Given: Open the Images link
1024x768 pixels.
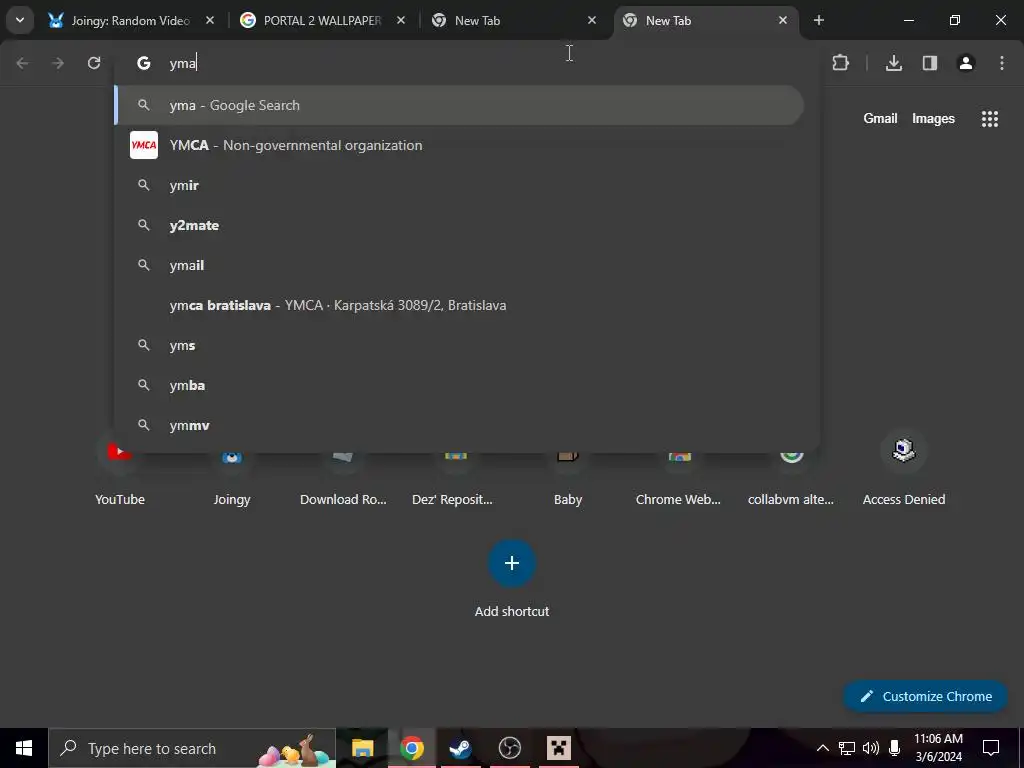Looking at the screenshot, I should point(933,118).
